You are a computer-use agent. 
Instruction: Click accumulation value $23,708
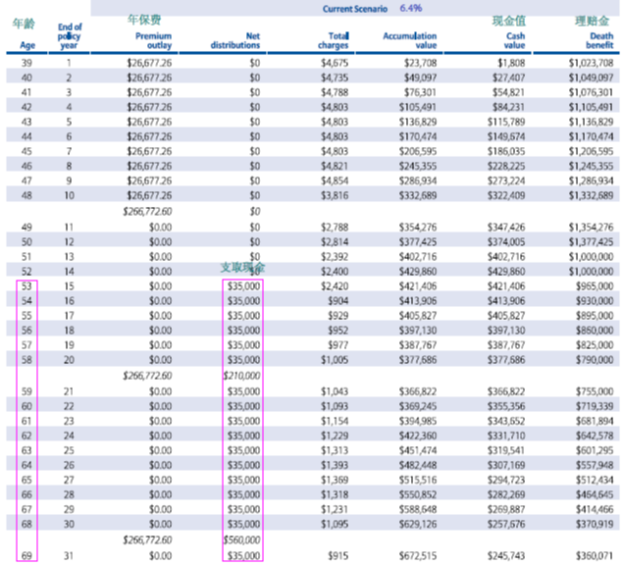[421, 63]
